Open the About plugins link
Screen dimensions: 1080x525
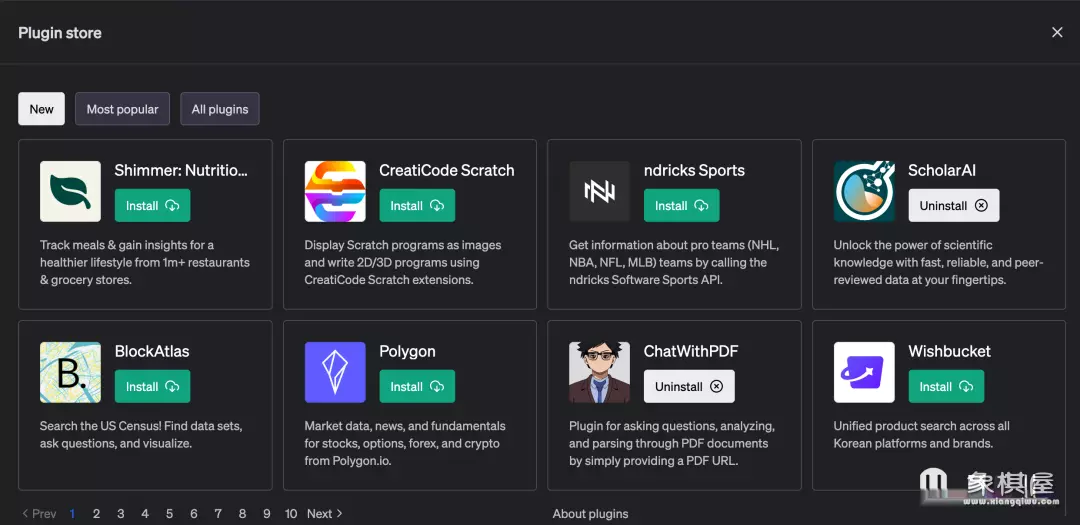[590, 514]
